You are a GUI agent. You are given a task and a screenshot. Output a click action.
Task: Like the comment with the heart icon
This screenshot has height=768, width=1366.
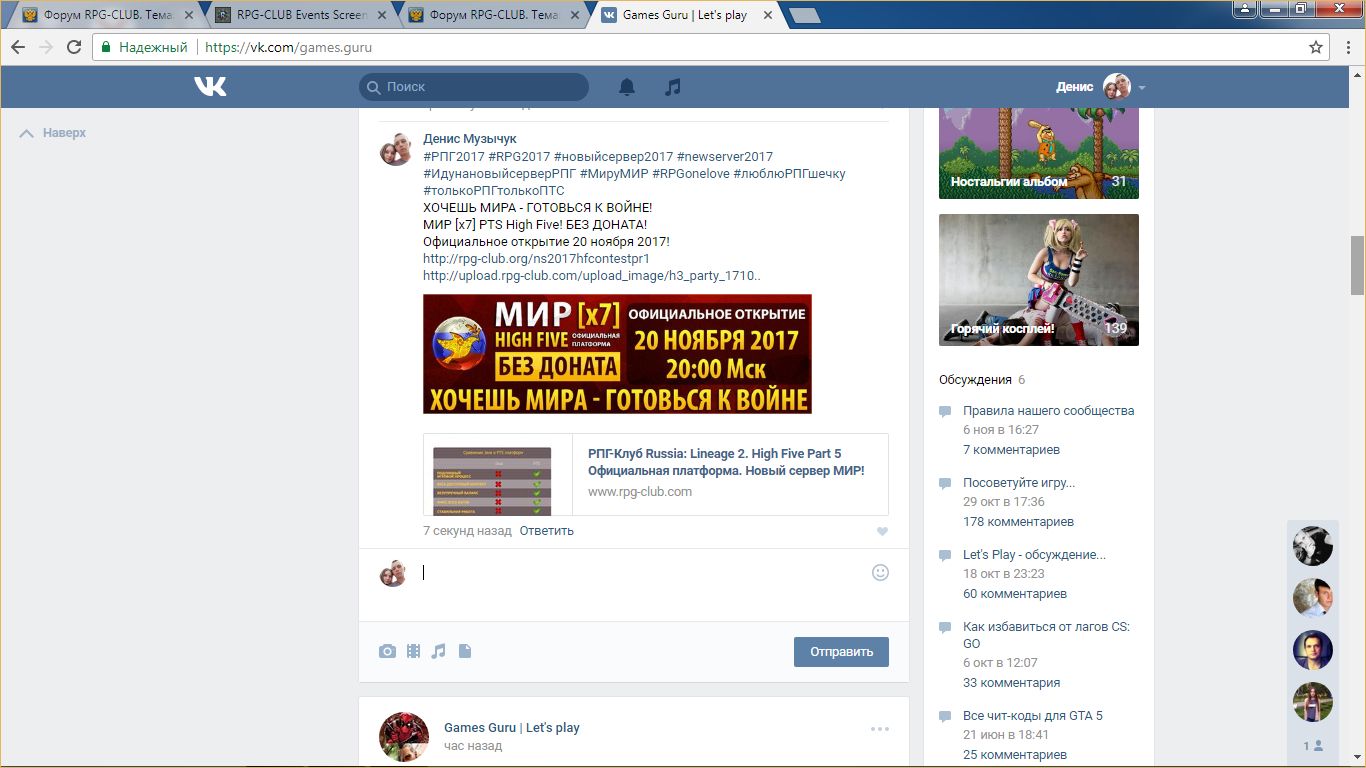pos(882,532)
